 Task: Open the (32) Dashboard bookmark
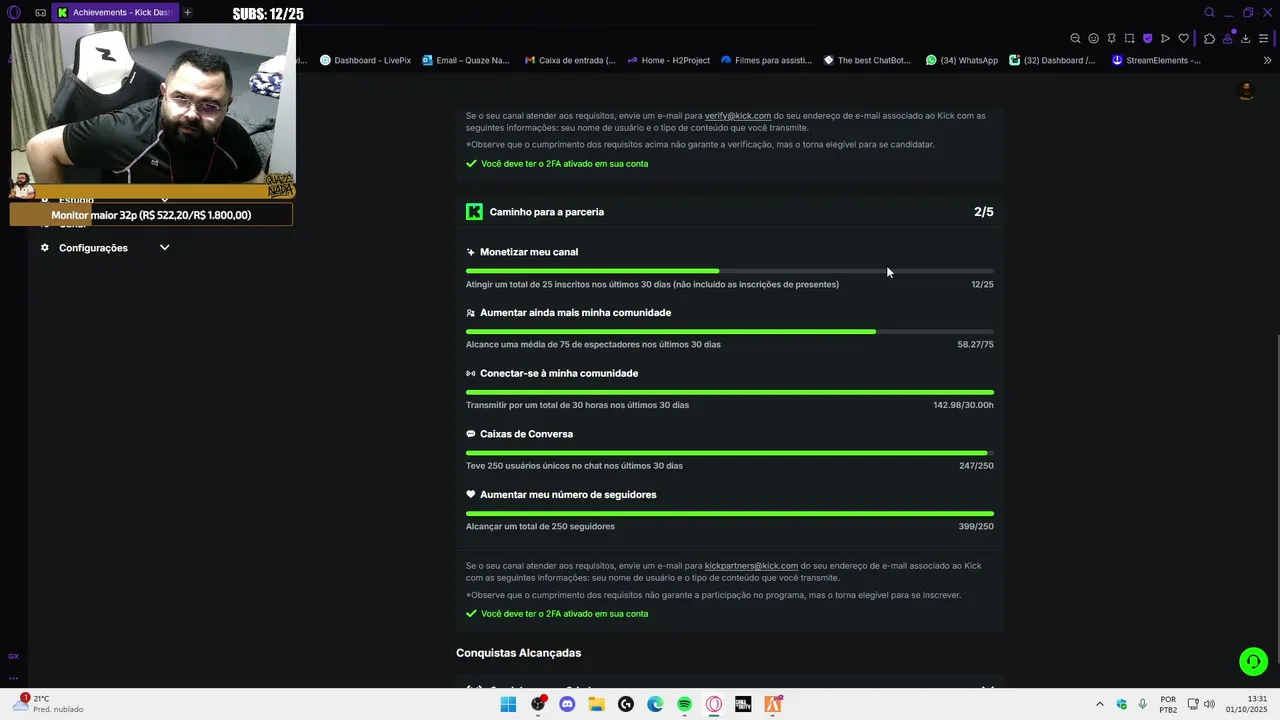(x=1052, y=60)
